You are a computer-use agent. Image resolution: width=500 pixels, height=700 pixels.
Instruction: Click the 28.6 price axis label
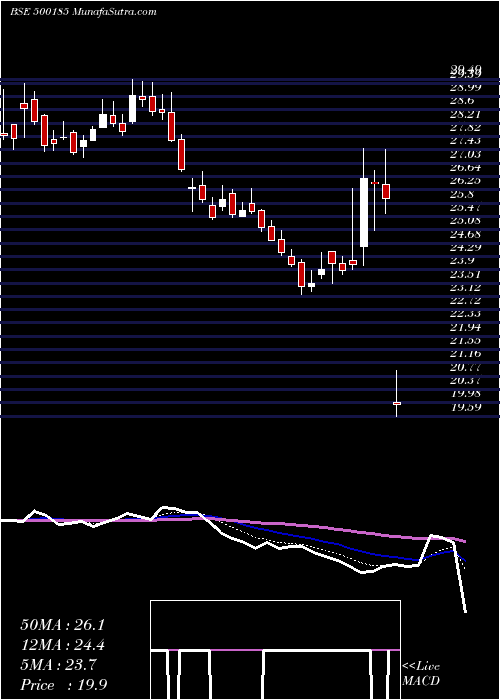click(463, 101)
